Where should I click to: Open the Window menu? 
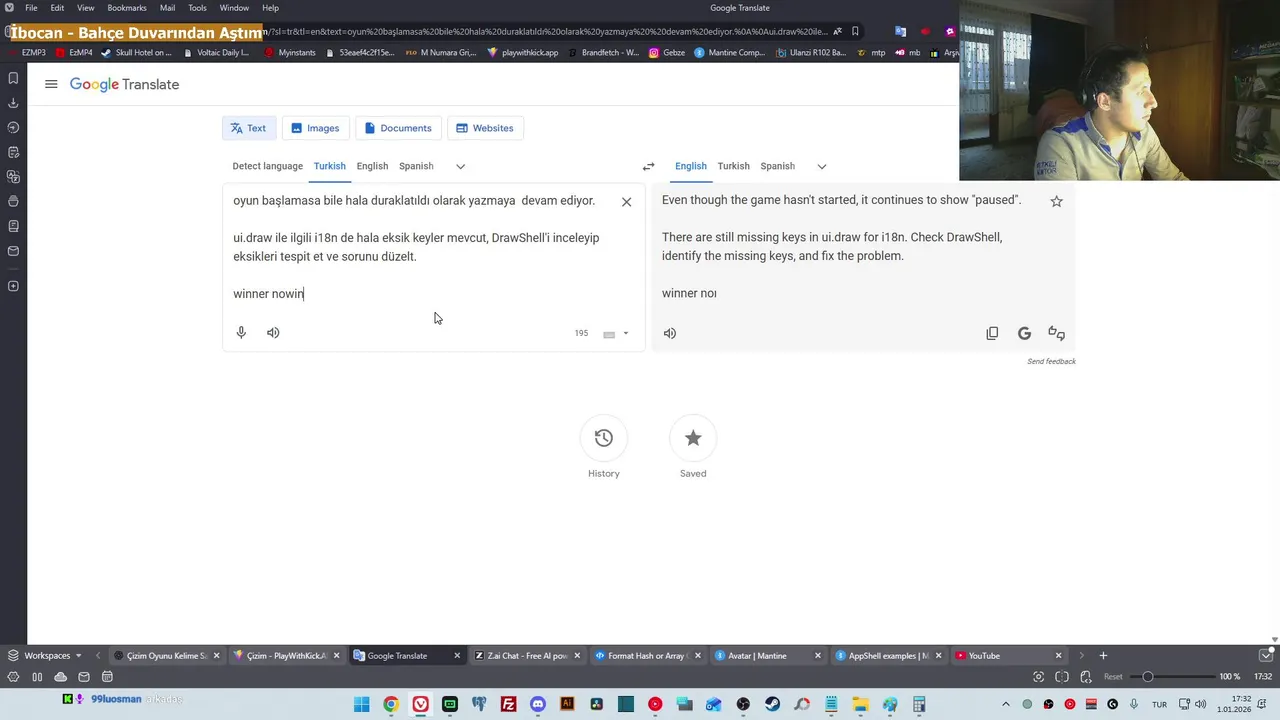coord(234,8)
